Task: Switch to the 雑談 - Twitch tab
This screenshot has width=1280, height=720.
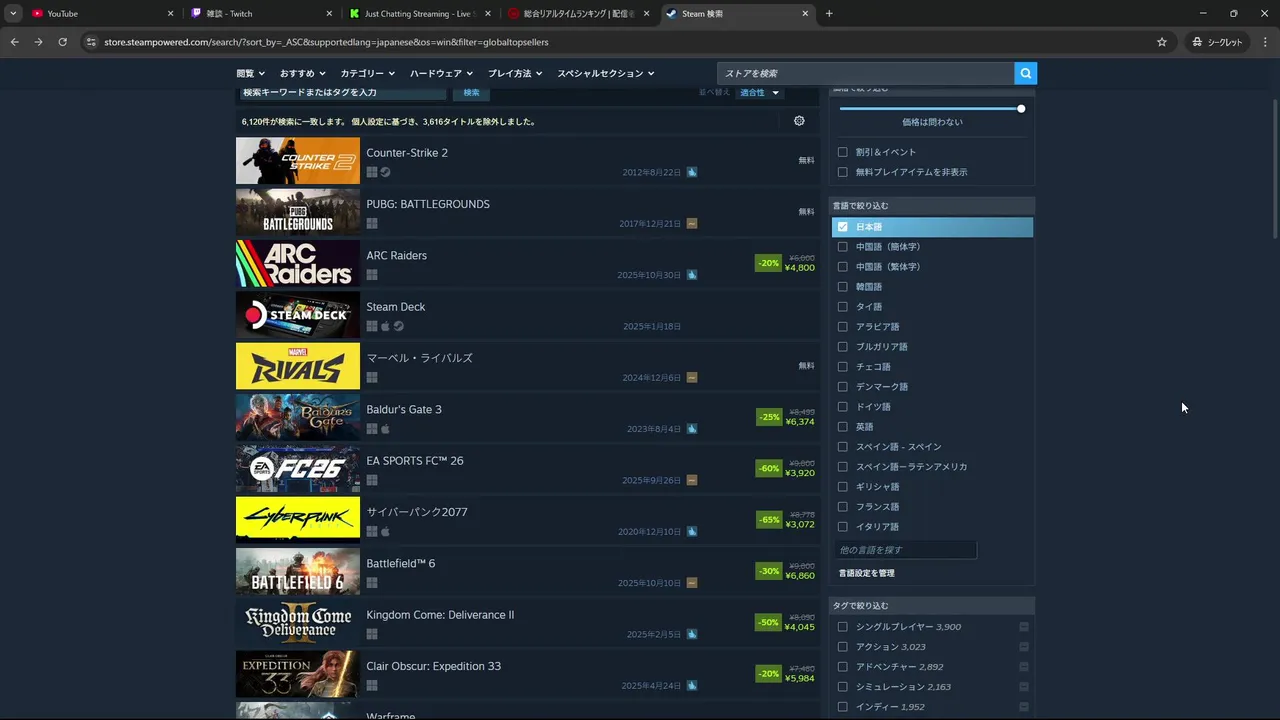Action: pyautogui.click(x=262, y=14)
